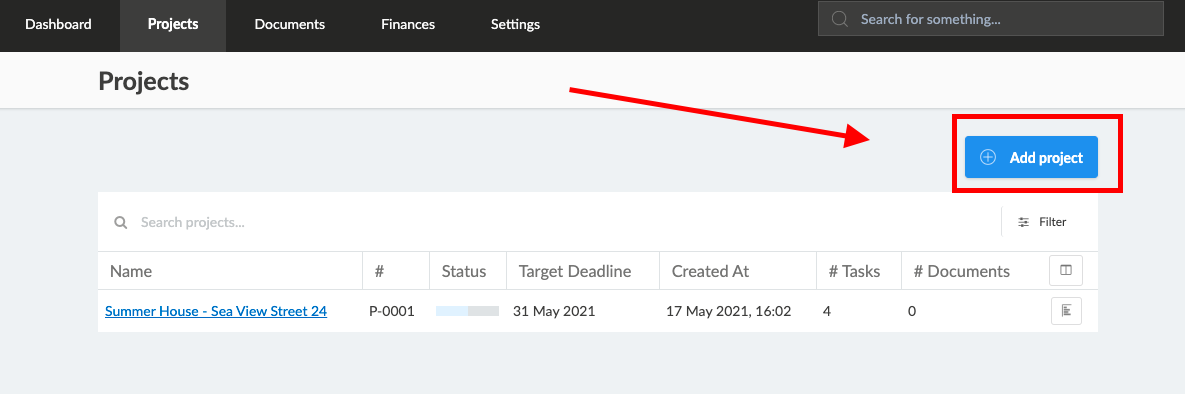Go to the Dashboard tab

pyautogui.click(x=58, y=24)
